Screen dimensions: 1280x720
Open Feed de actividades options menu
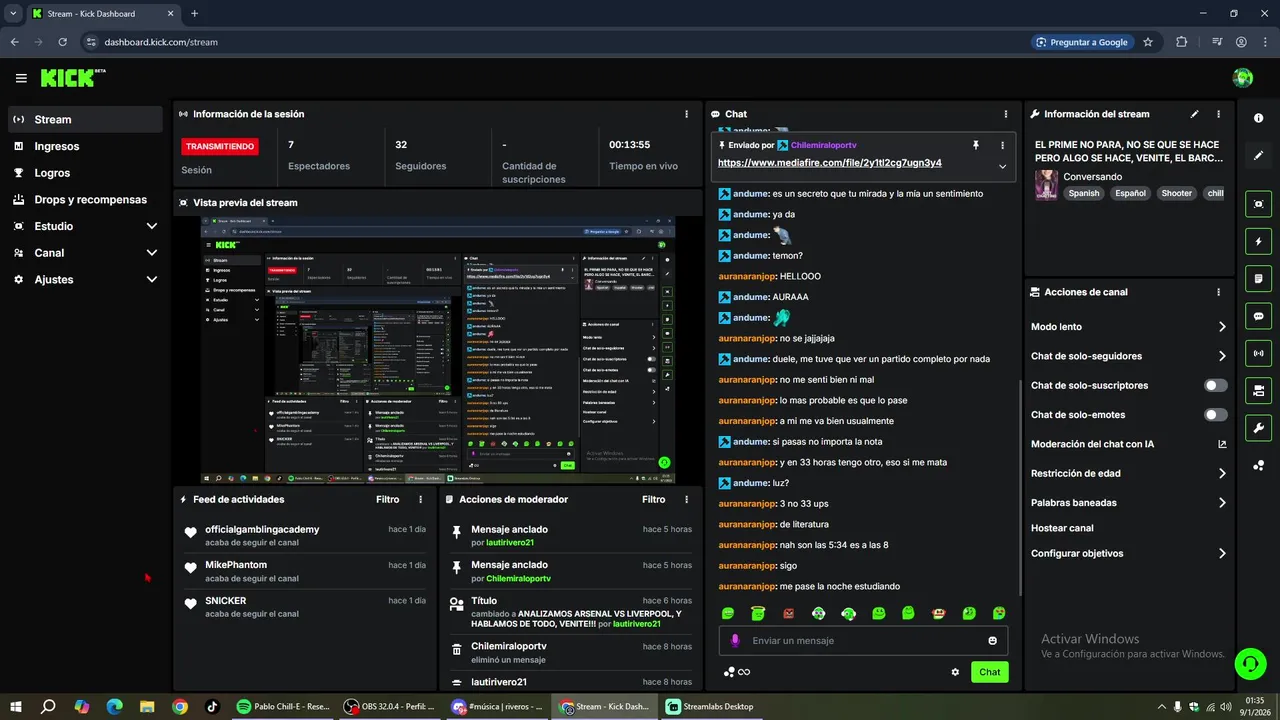click(420, 499)
